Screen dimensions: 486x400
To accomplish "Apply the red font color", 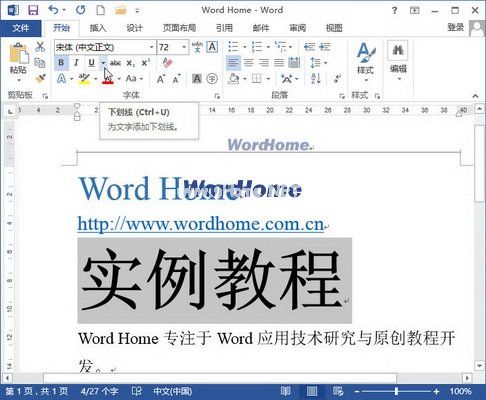I will click(108, 79).
